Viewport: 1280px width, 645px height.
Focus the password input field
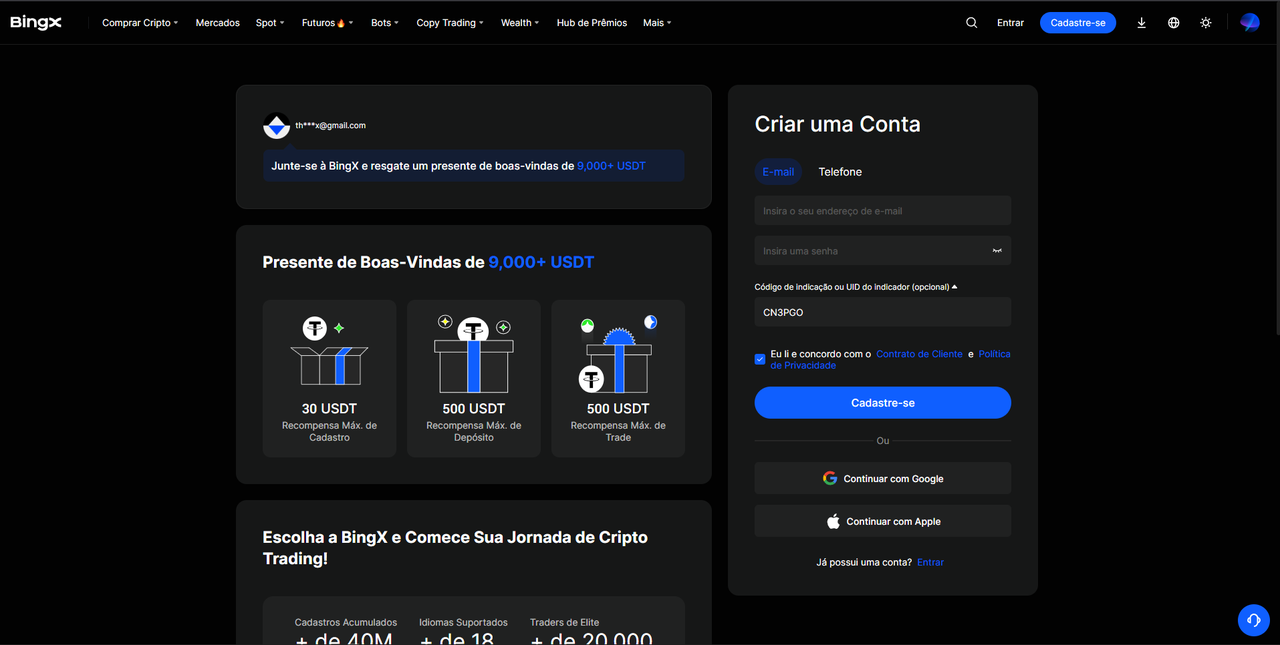point(883,251)
